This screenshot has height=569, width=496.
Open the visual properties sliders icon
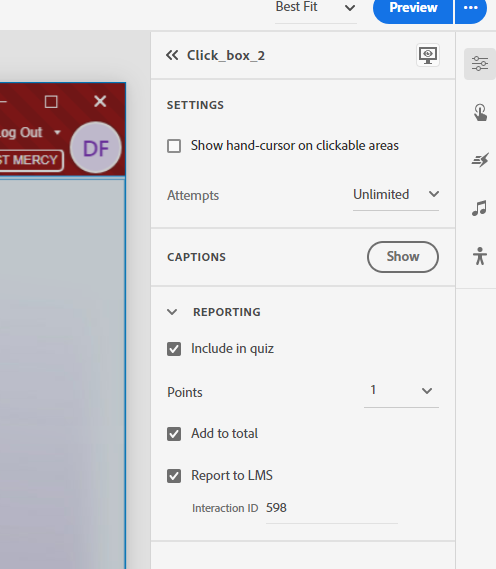pos(480,64)
